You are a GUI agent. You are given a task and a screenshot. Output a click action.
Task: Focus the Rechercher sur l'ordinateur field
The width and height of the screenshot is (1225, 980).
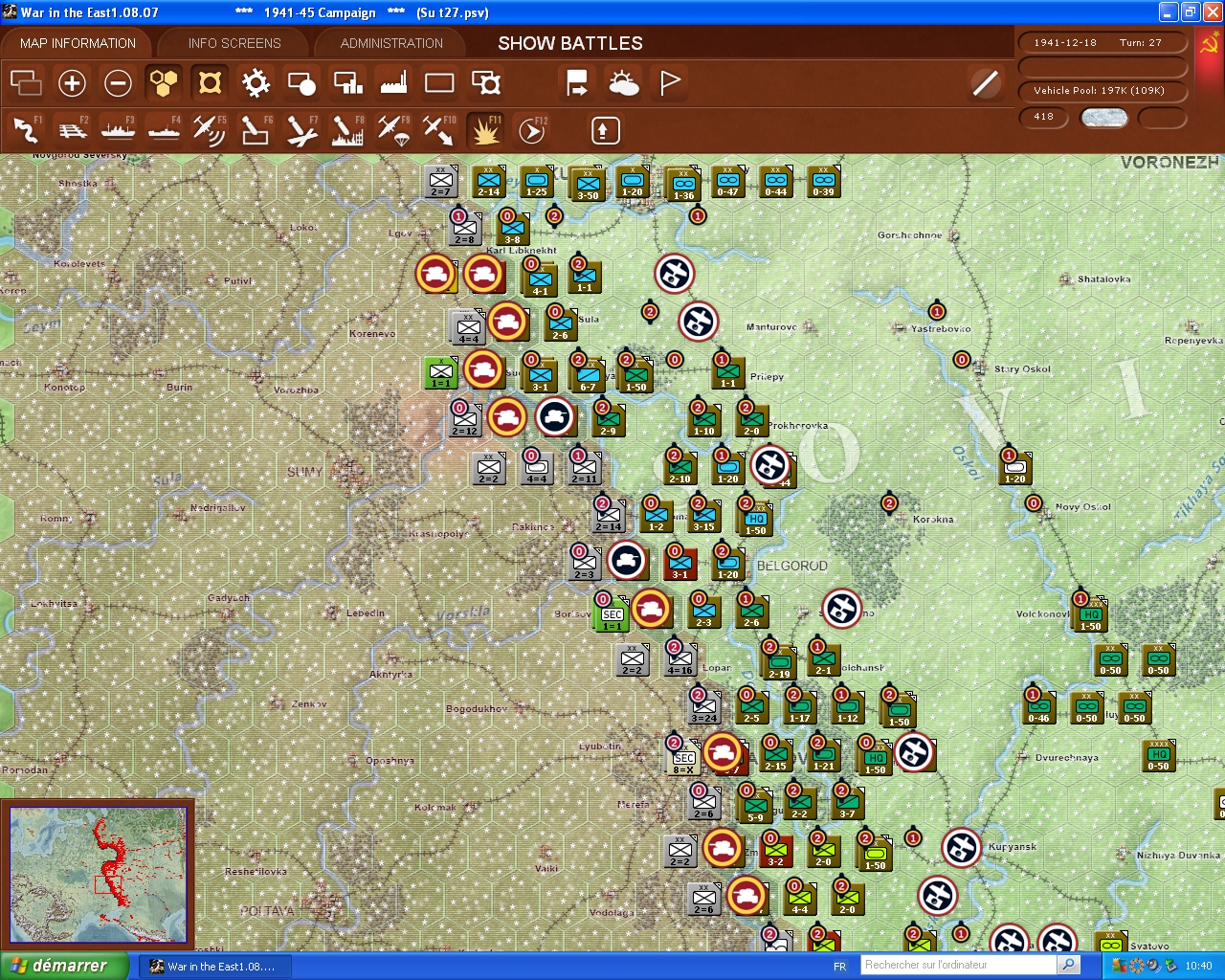pos(958,965)
